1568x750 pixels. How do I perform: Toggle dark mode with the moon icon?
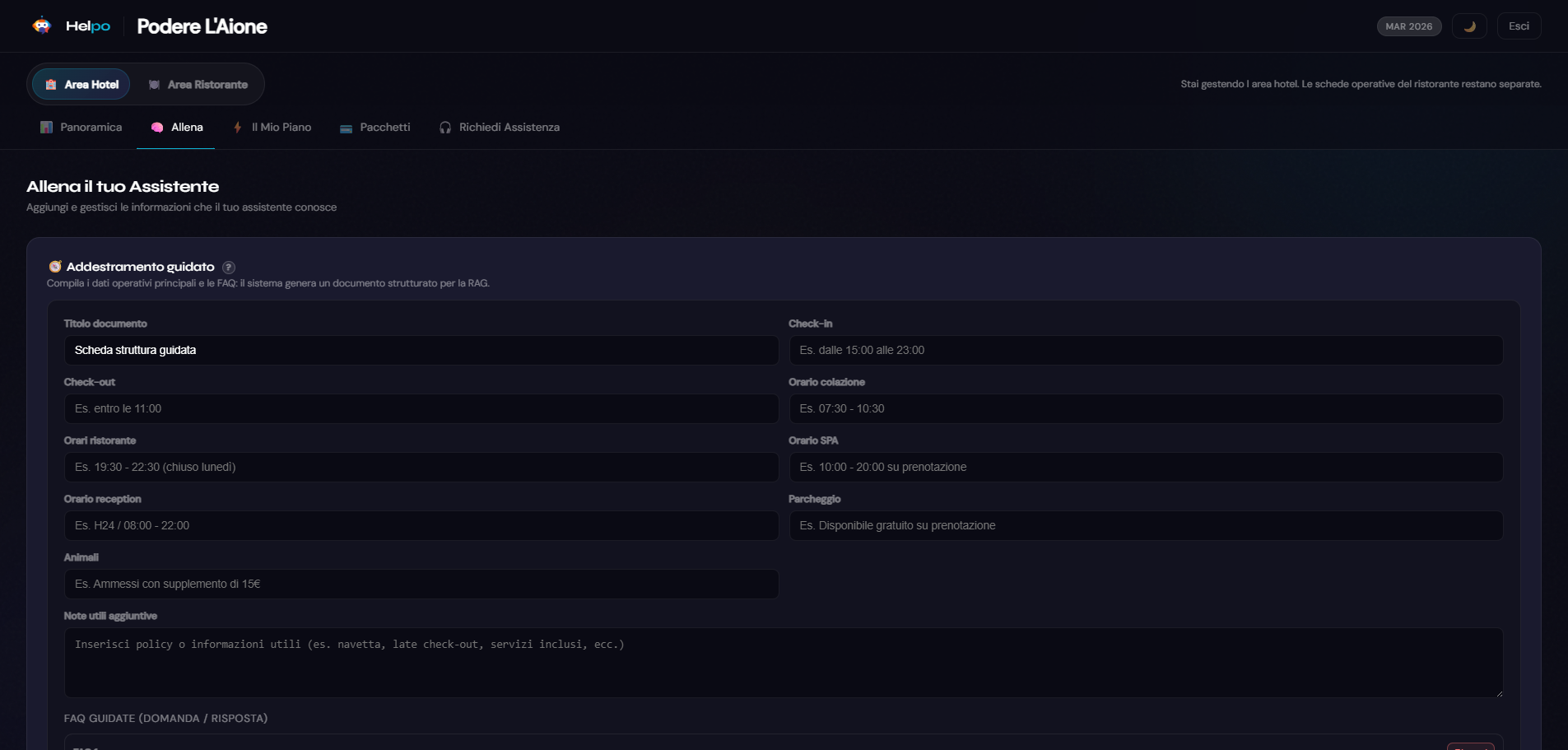(x=1468, y=26)
